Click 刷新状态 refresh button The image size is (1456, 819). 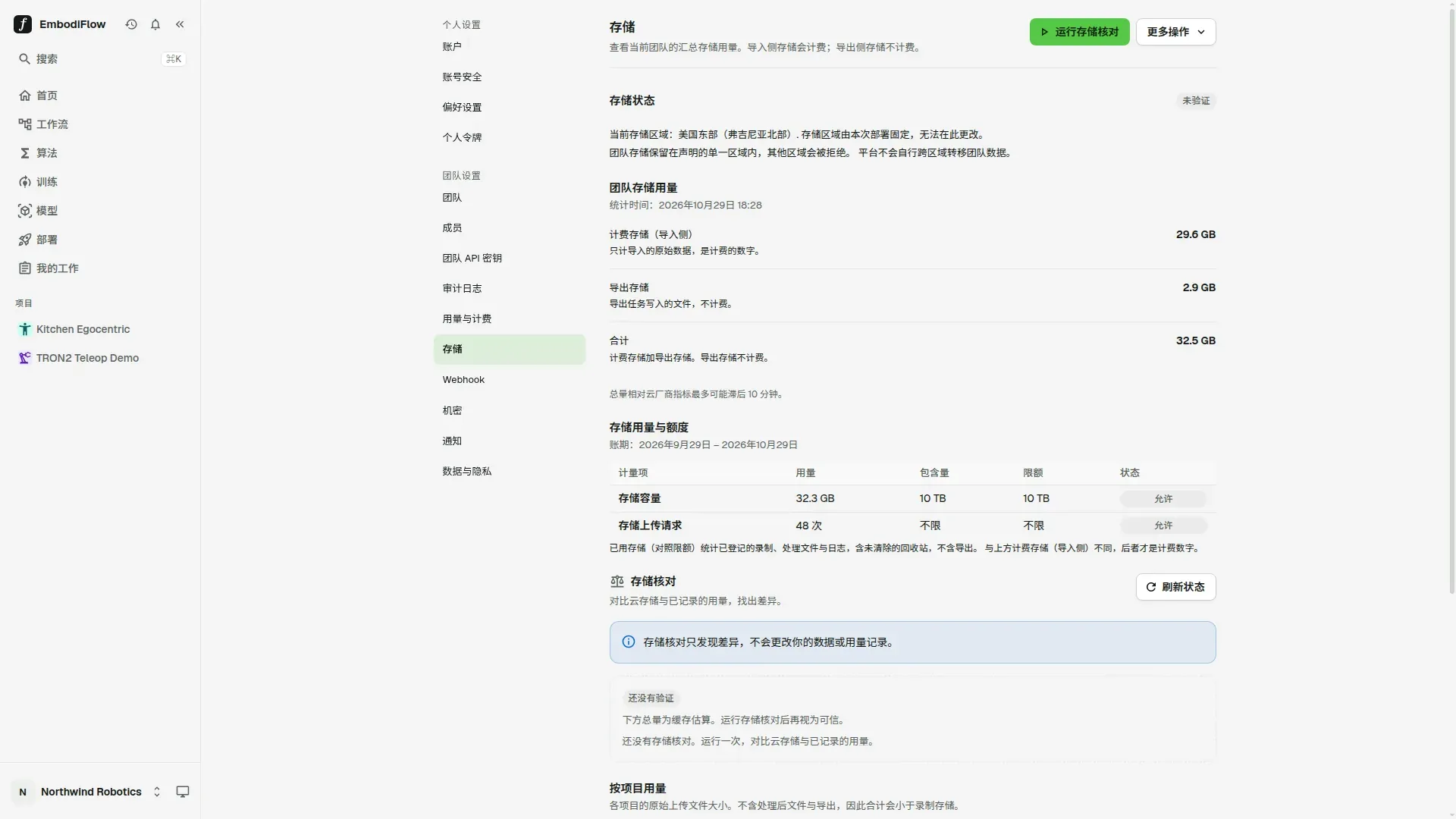[1175, 587]
